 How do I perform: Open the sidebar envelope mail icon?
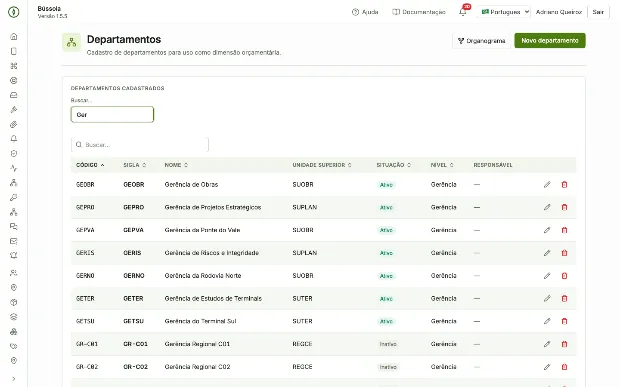14,241
